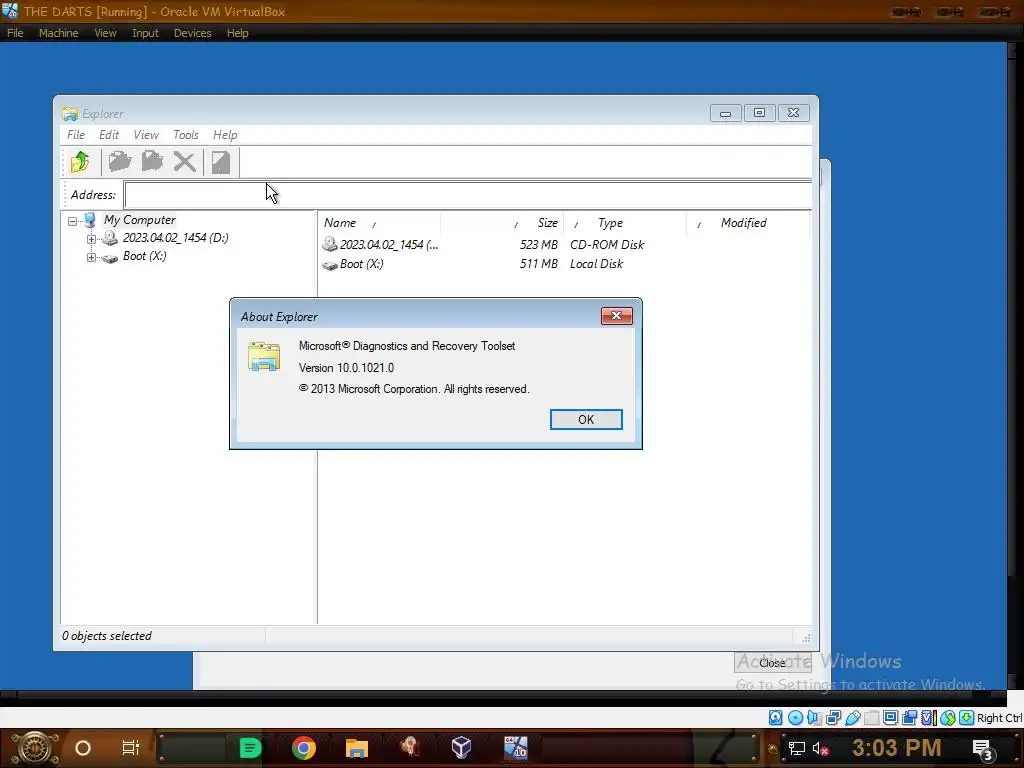Open Task View on the taskbar
The width and height of the screenshot is (1024, 768).
[131, 748]
